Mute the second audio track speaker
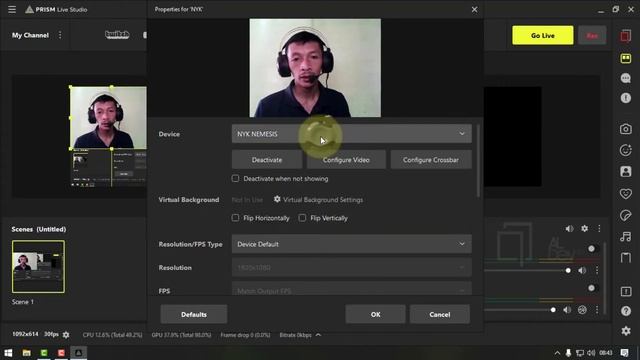This screenshot has height=360, width=640. point(567,310)
